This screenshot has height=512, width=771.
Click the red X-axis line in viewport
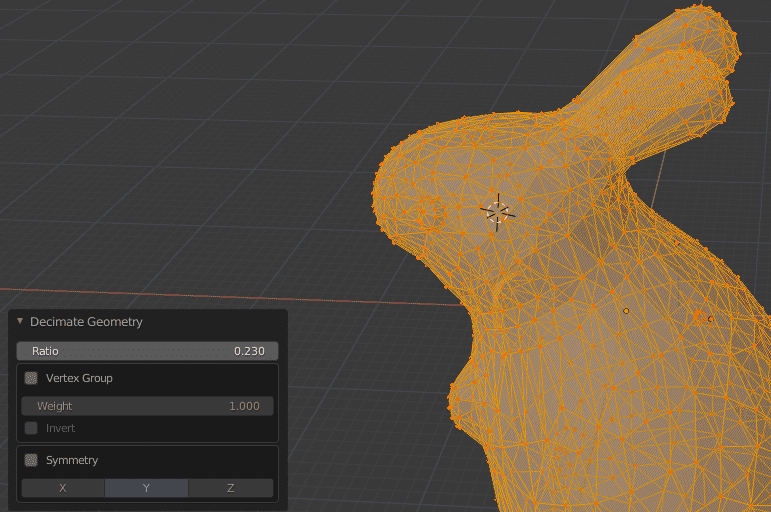click(200, 294)
